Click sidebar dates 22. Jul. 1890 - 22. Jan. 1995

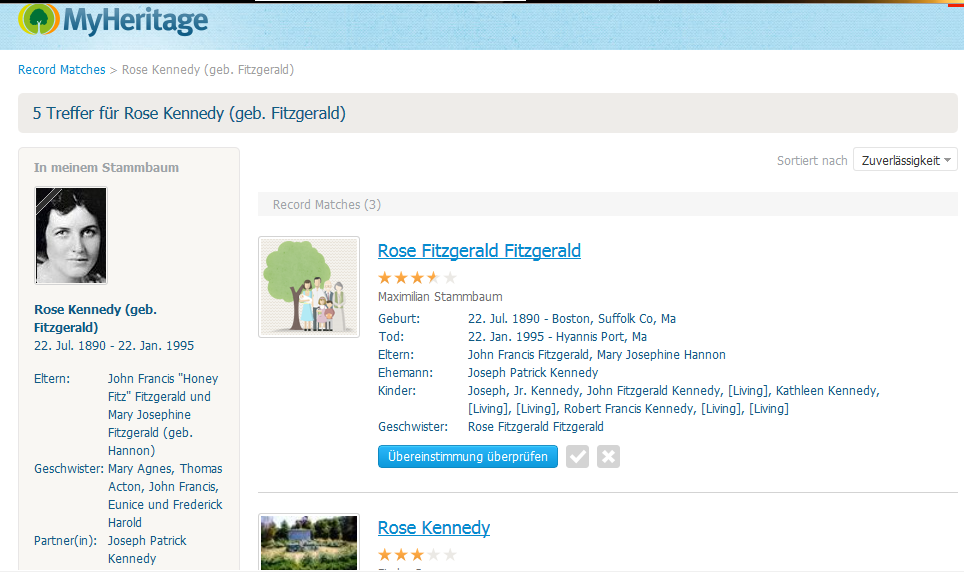pos(114,346)
